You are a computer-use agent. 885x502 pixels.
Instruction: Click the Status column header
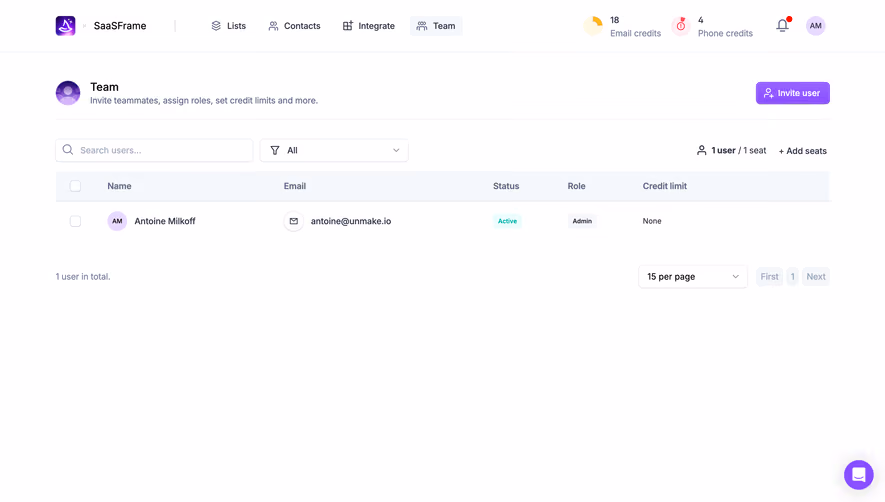(506, 186)
